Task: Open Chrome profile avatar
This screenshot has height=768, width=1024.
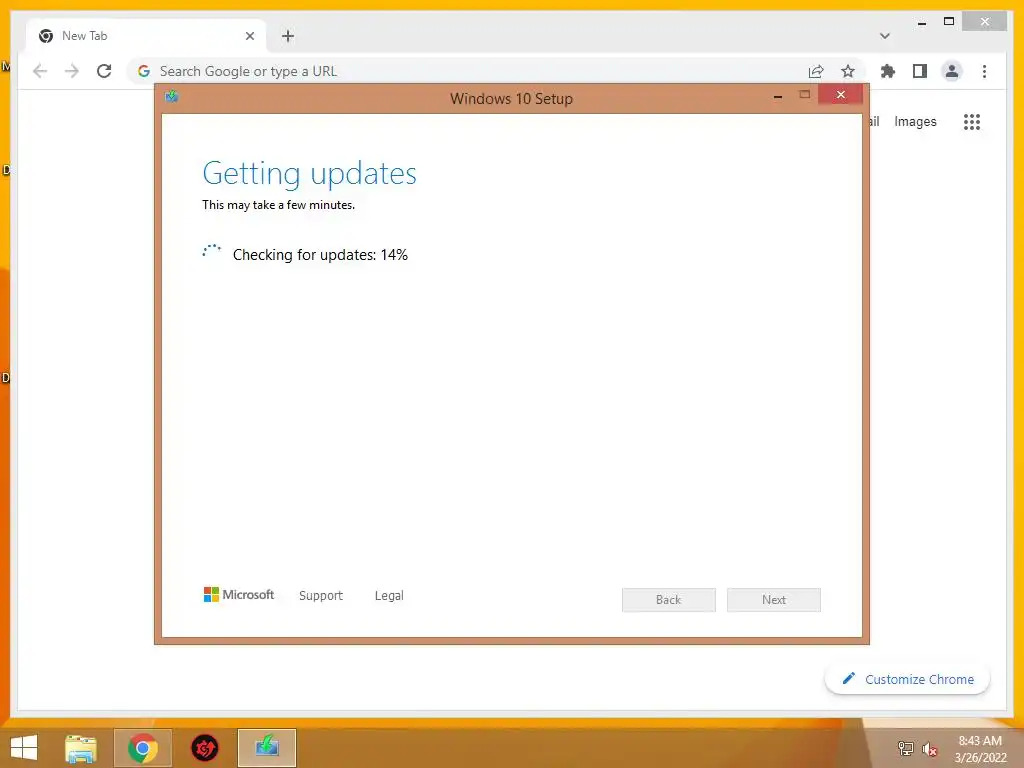Action: [952, 71]
